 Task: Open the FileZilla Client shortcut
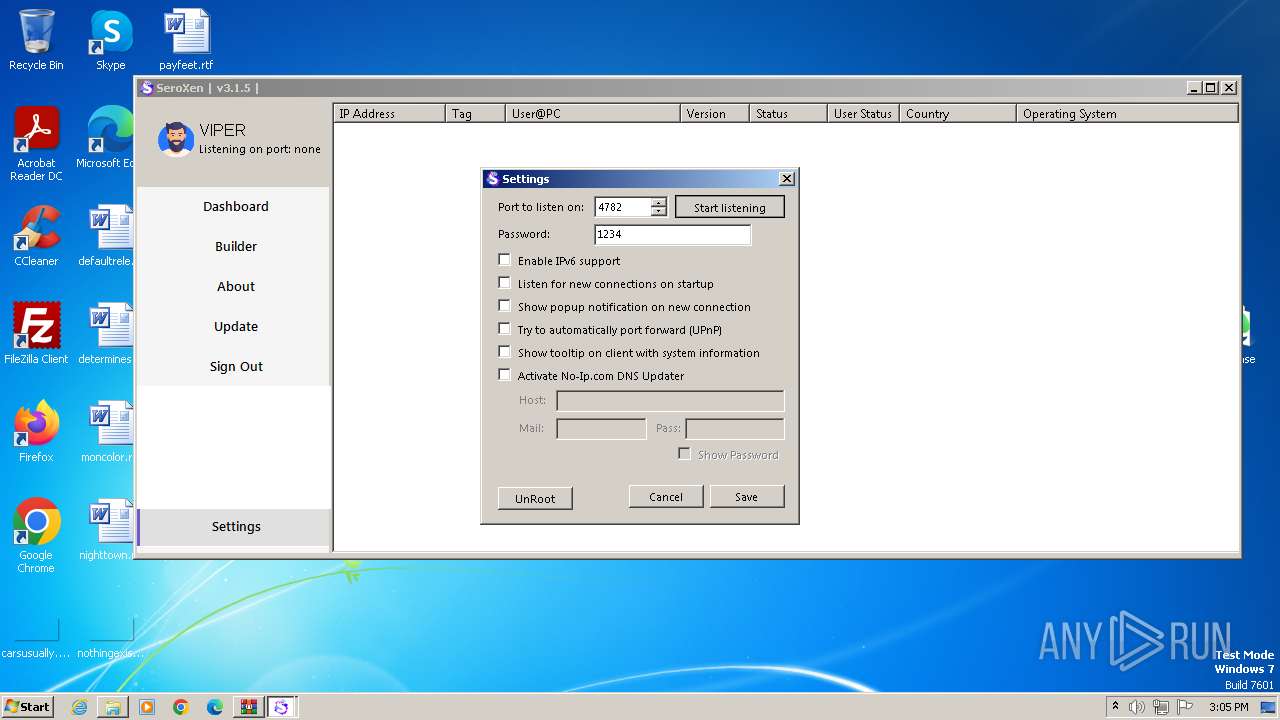(x=36, y=334)
